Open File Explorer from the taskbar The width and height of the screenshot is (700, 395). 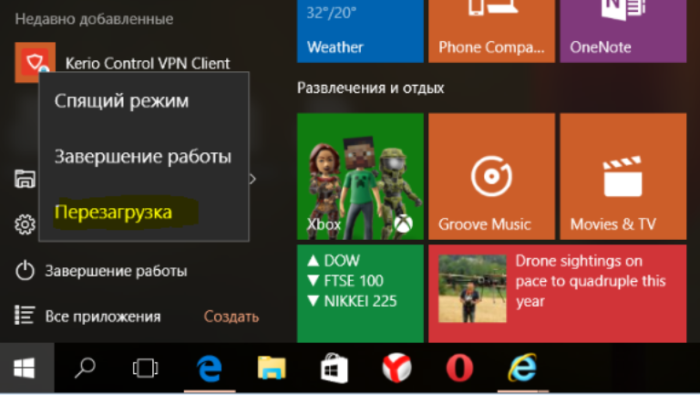click(x=271, y=369)
